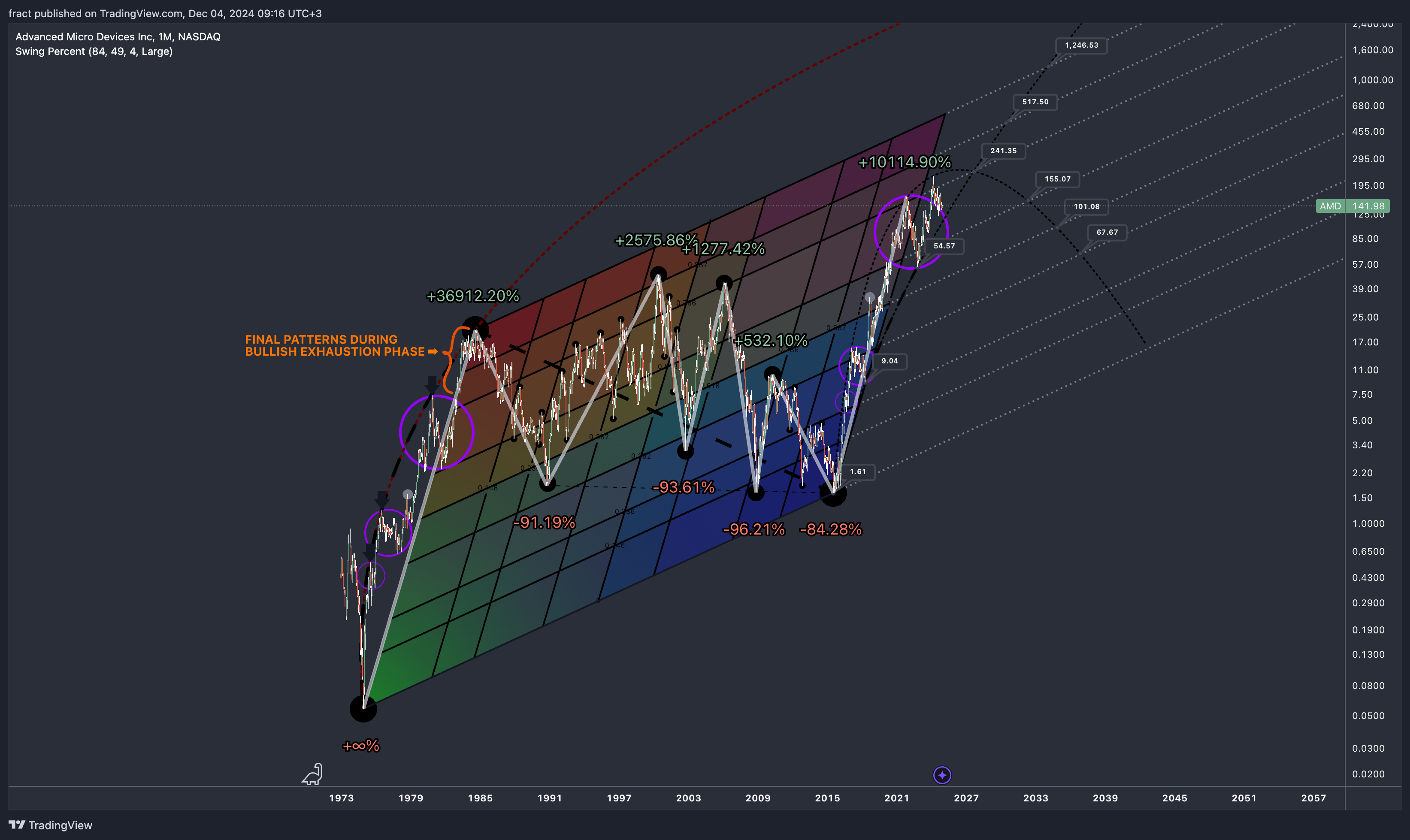Click the purple circle around 2021-2024 candles
Screen dimensions: 1410x840
point(911,232)
